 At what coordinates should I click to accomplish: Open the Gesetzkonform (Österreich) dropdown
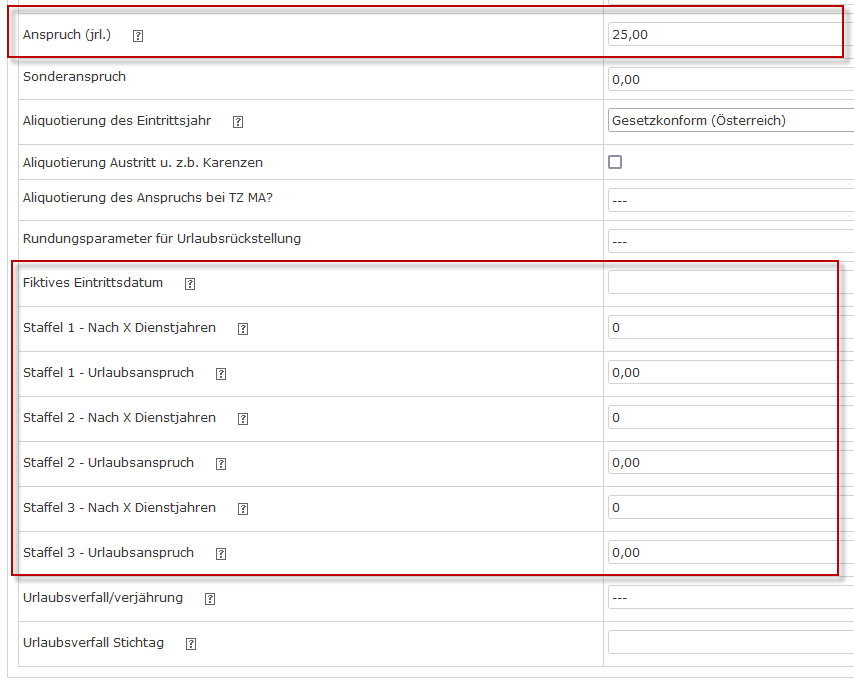(x=730, y=121)
